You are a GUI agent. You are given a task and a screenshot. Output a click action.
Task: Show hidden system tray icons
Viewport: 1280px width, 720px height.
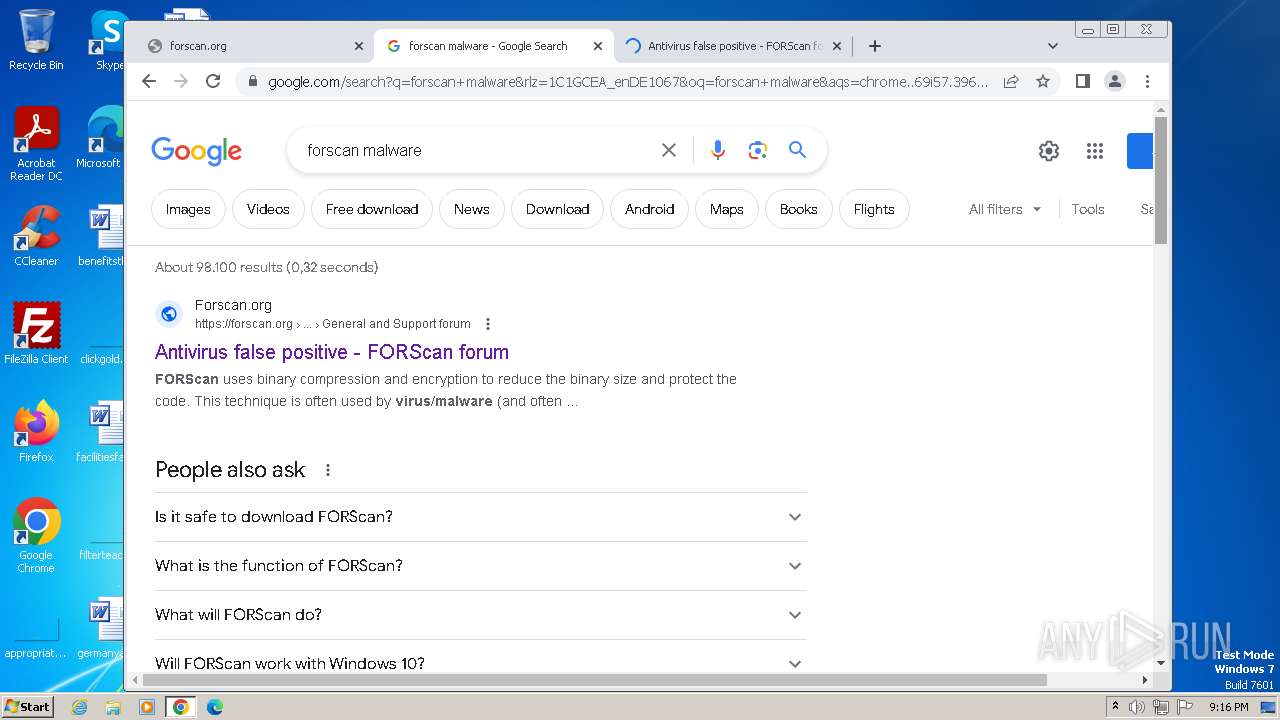click(x=1115, y=707)
